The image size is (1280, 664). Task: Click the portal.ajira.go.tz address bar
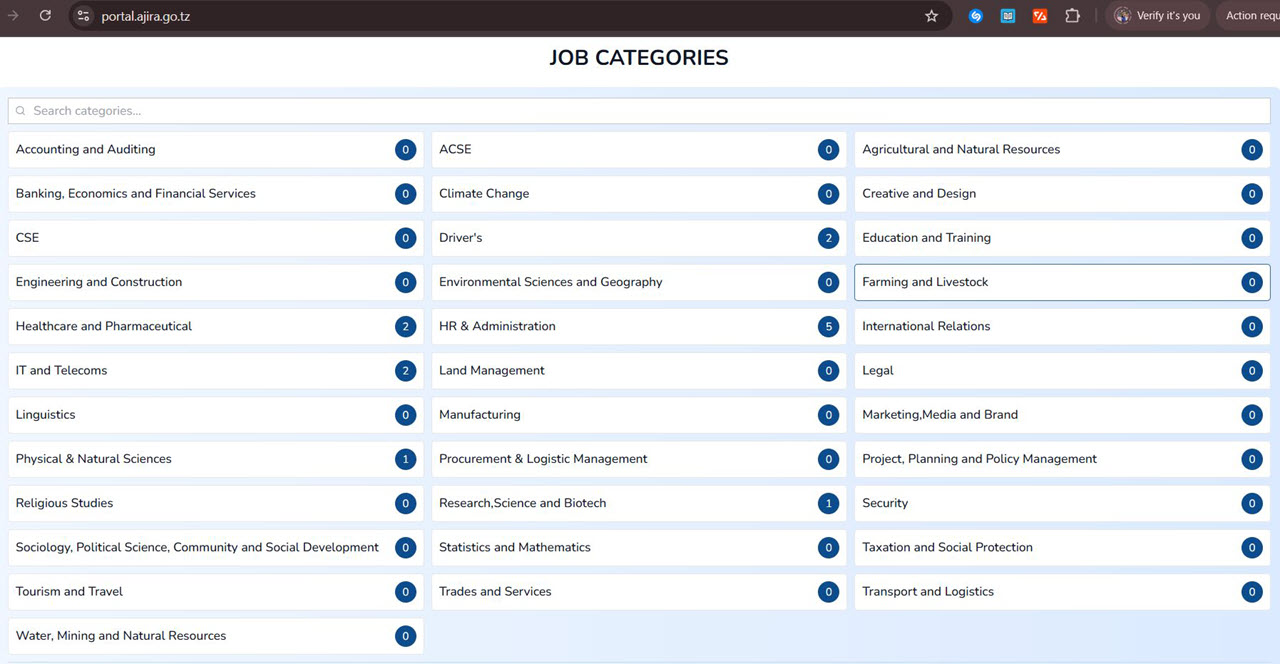click(500, 16)
